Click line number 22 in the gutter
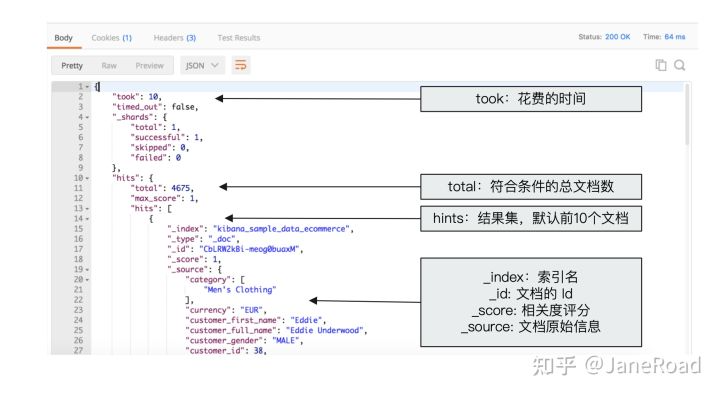The image size is (720, 394). tap(79, 300)
